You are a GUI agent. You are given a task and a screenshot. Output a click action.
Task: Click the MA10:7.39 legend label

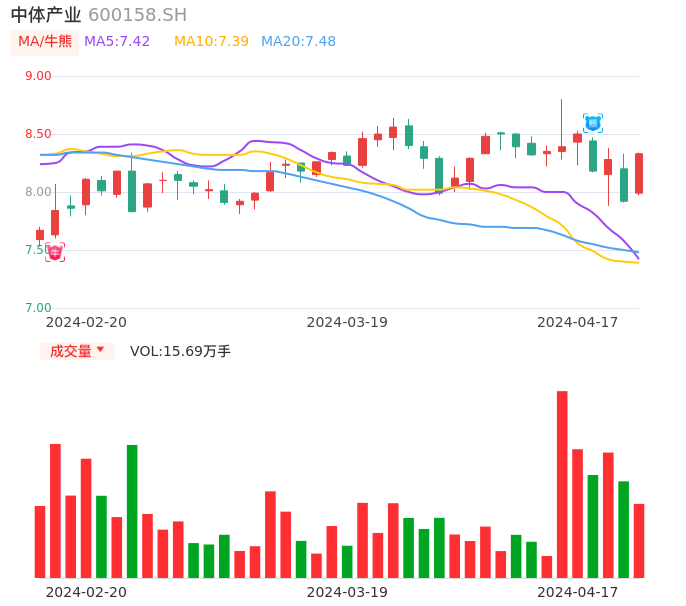pyautogui.click(x=211, y=42)
